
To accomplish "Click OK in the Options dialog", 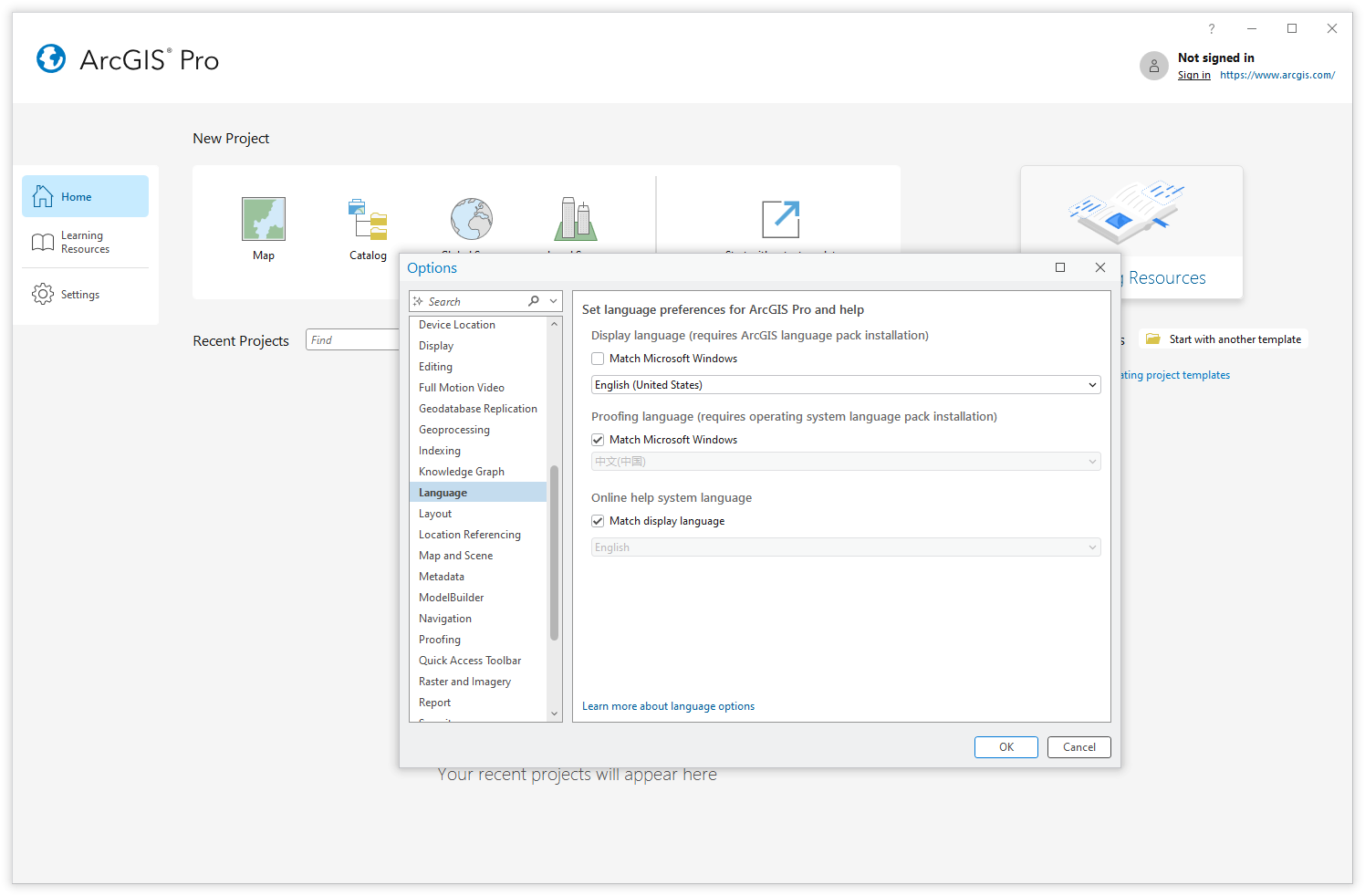I will [x=1006, y=747].
